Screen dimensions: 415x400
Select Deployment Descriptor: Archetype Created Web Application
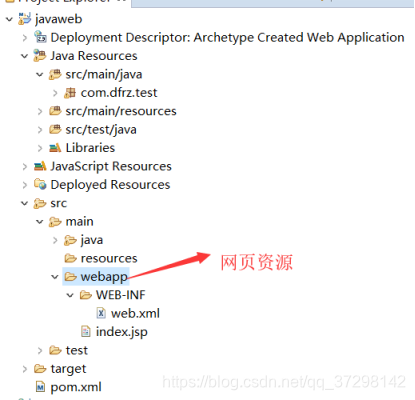pyautogui.click(x=227, y=37)
